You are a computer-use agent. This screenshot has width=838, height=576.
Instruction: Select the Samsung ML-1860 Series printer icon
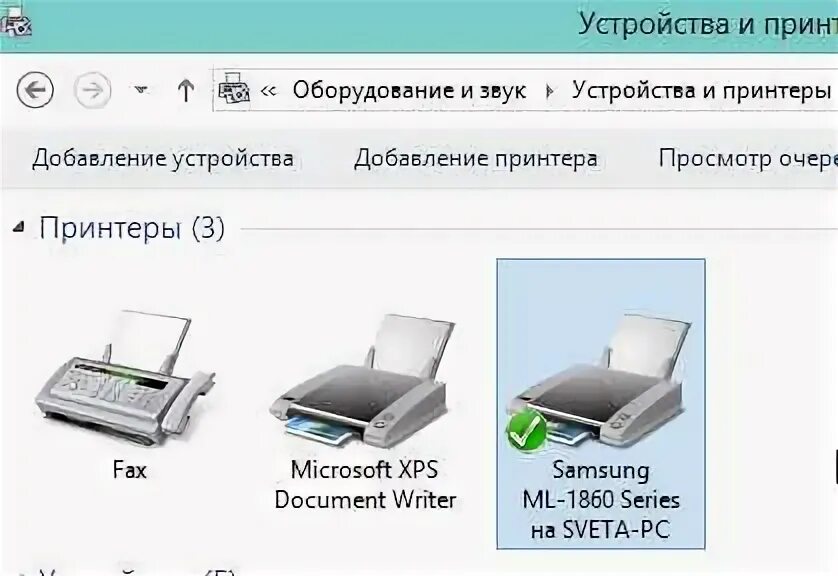coord(599,382)
